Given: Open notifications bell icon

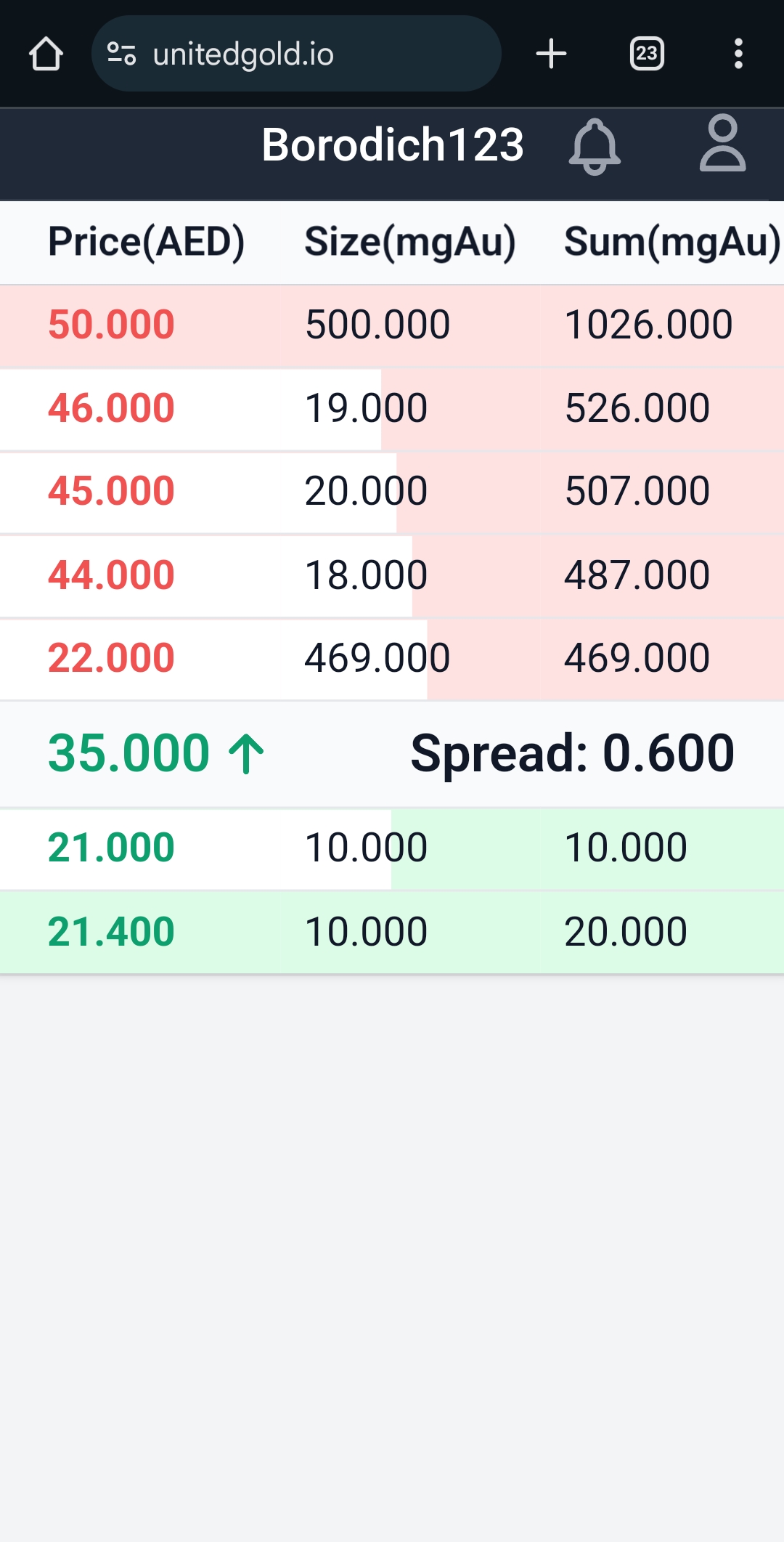Looking at the screenshot, I should (x=595, y=146).
